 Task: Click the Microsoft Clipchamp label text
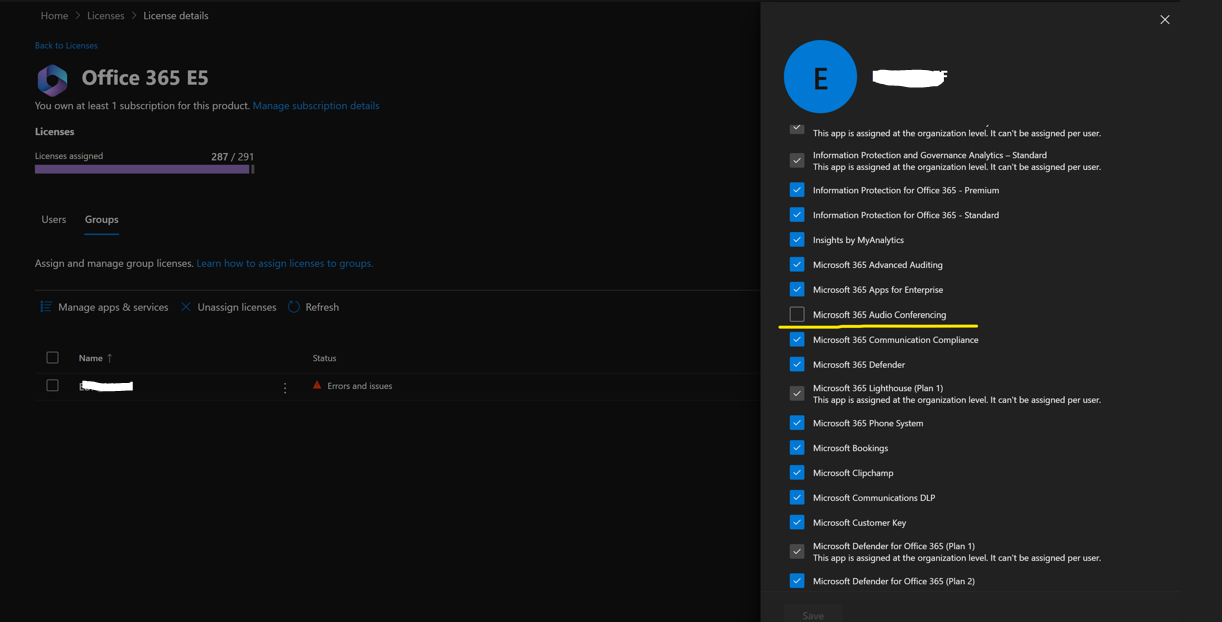click(853, 473)
